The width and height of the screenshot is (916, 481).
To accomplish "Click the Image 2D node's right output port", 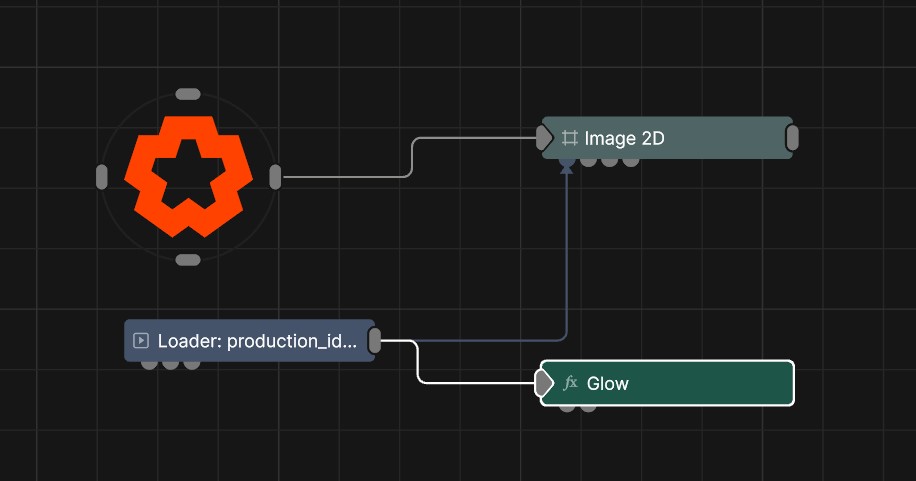I will point(792,138).
